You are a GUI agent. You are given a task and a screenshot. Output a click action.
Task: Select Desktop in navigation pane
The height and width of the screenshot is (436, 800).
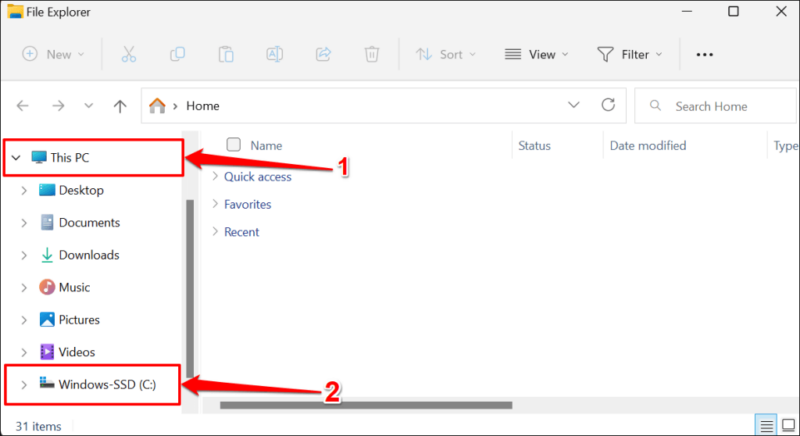(71, 190)
